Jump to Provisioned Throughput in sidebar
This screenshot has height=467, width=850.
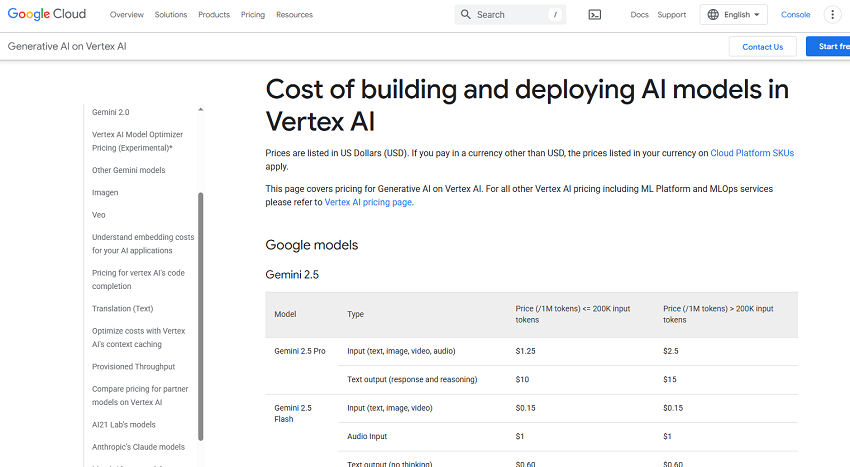(133, 367)
